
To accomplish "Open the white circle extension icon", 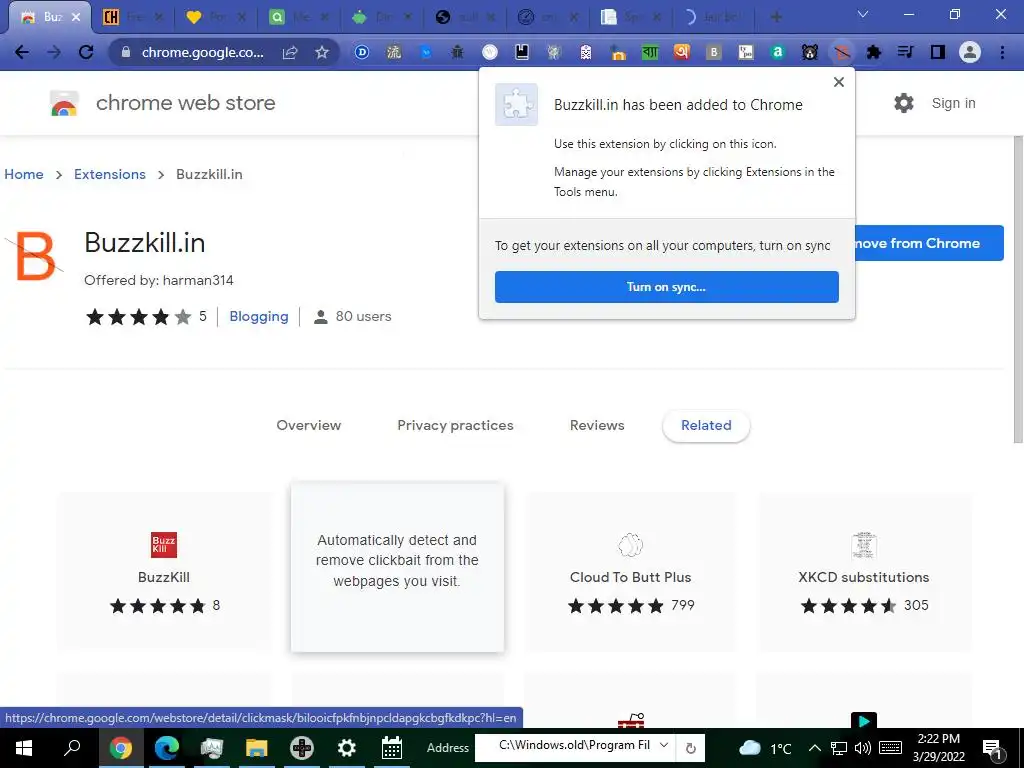I will click(490, 52).
